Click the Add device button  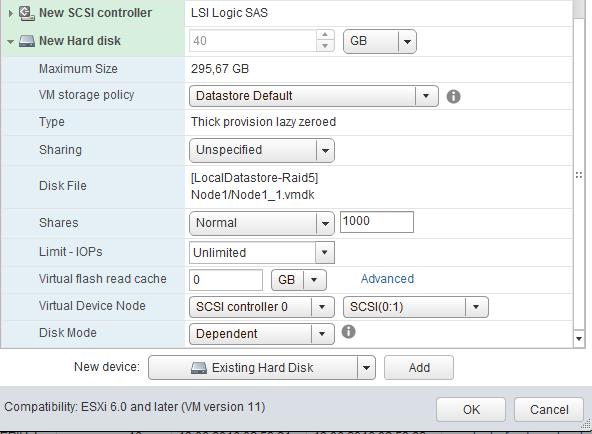pyautogui.click(x=419, y=368)
